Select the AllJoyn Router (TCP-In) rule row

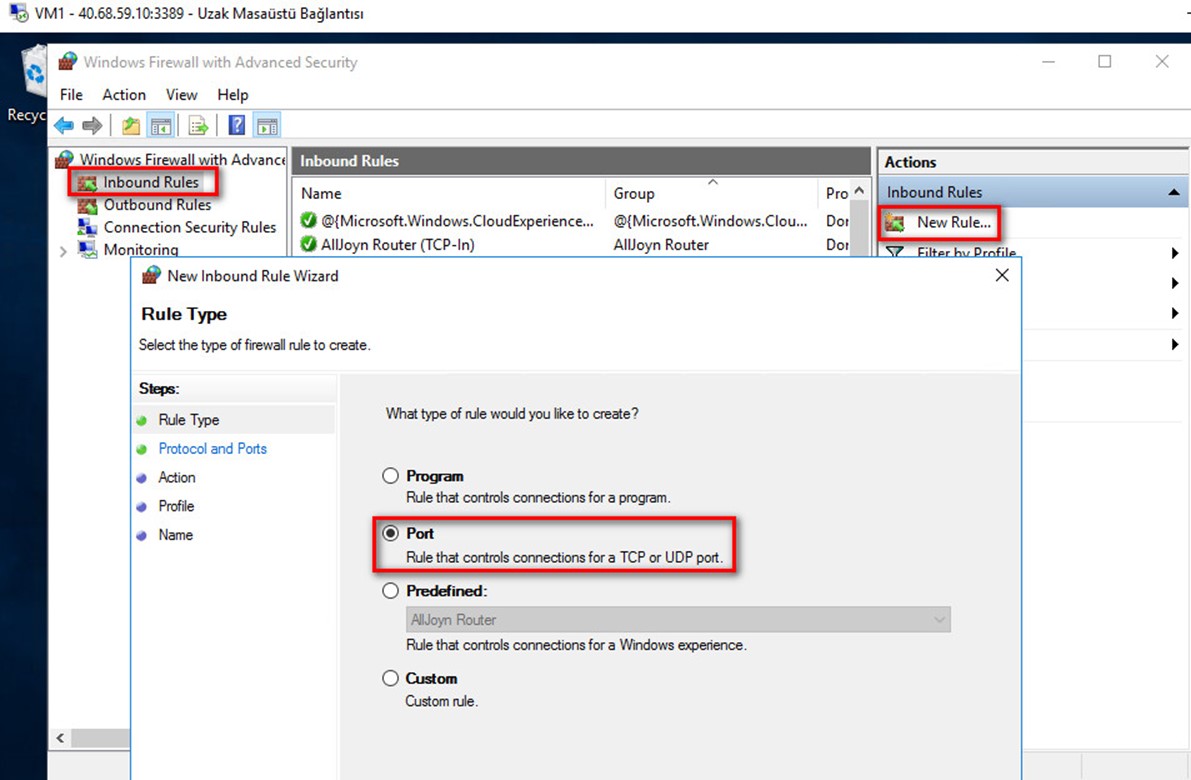click(x=571, y=245)
